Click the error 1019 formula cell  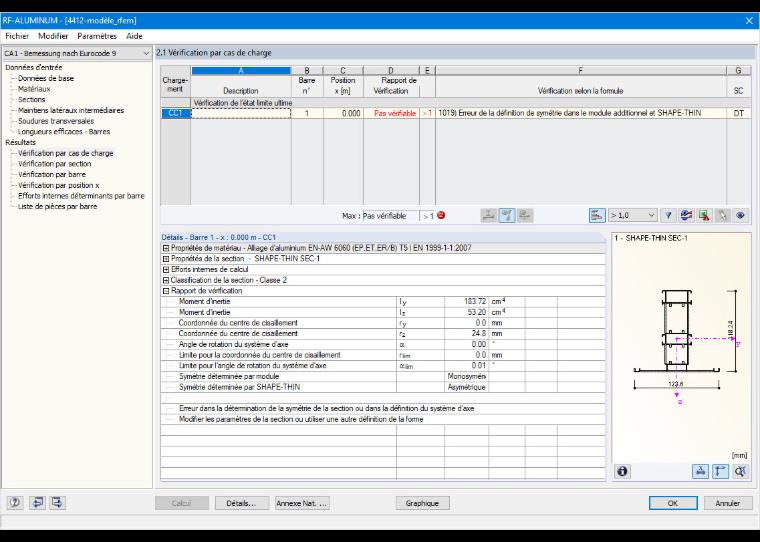coord(581,113)
